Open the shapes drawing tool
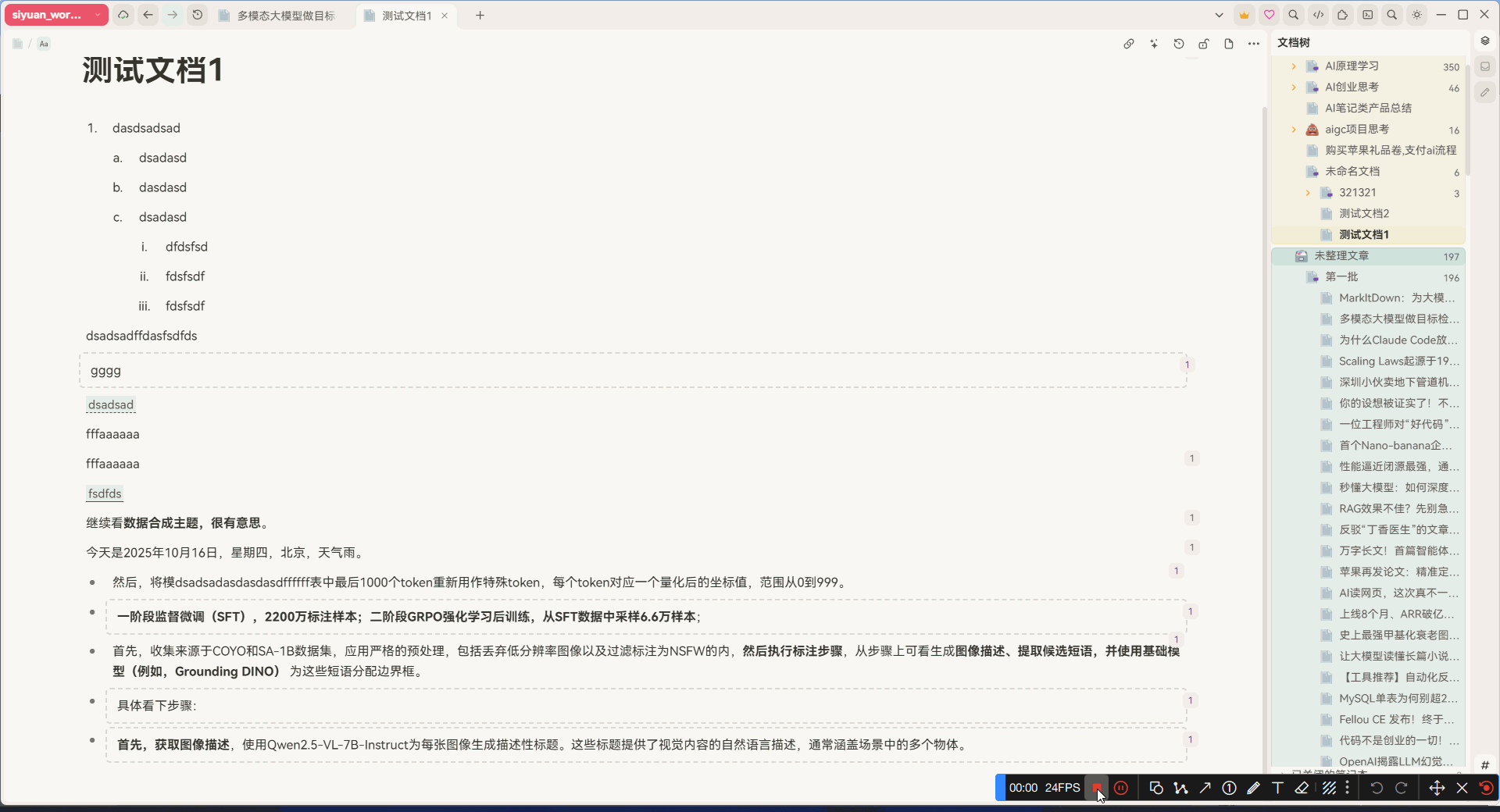The width and height of the screenshot is (1500, 812). pos(1157,788)
